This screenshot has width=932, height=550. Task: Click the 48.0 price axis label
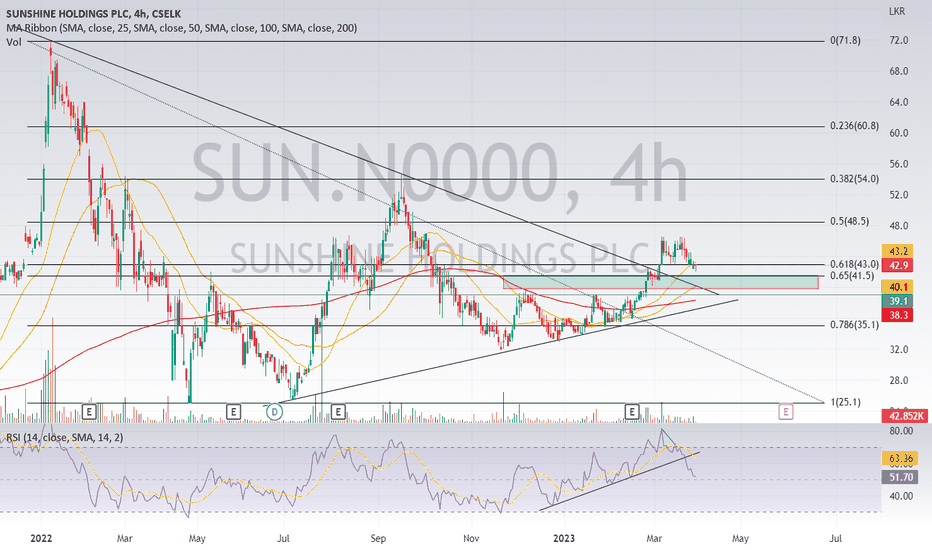899,226
